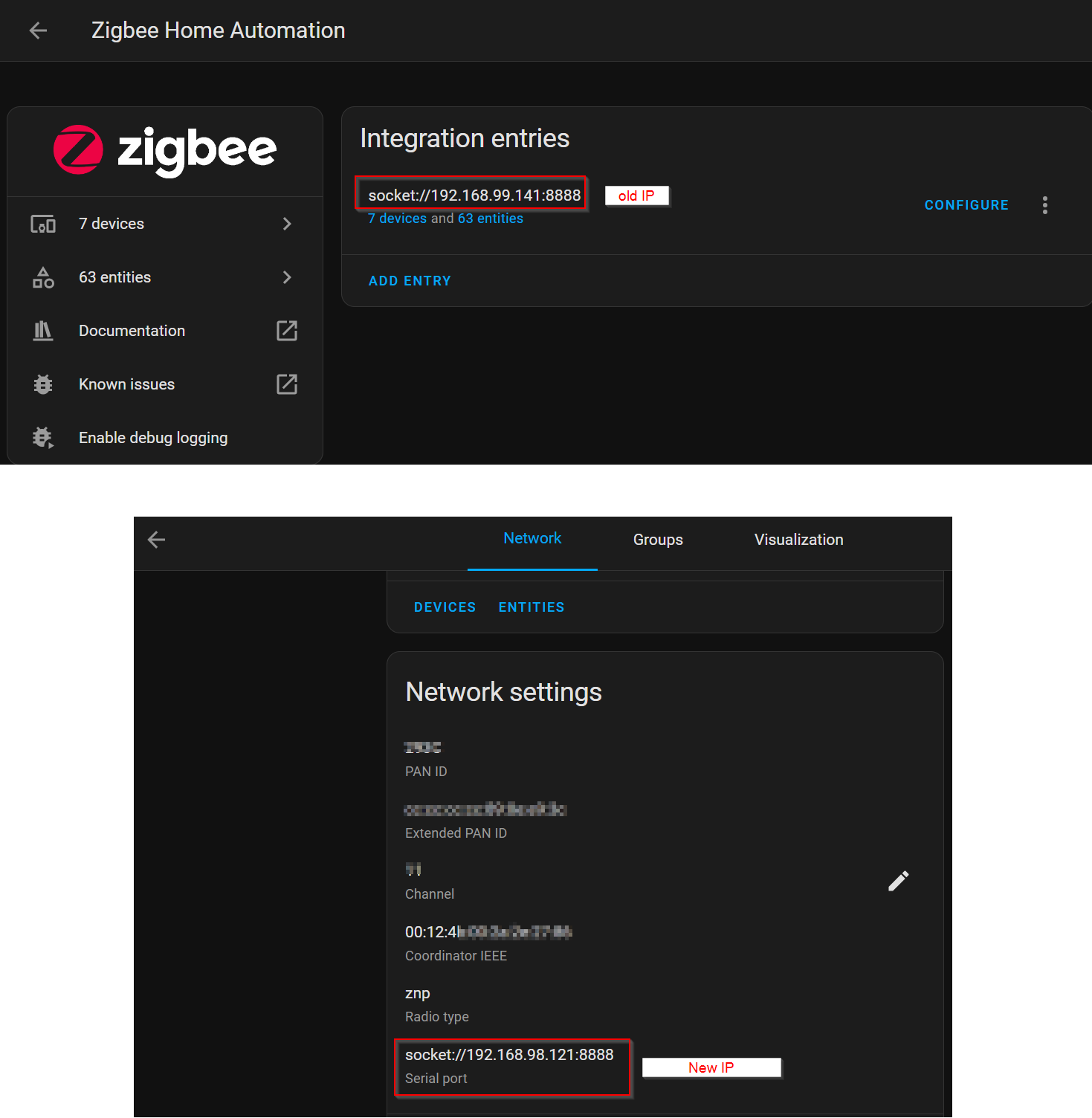Switch to the Groups tab
The image size is (1092, 1118).
pyautogui.click(x=657, y=540)
